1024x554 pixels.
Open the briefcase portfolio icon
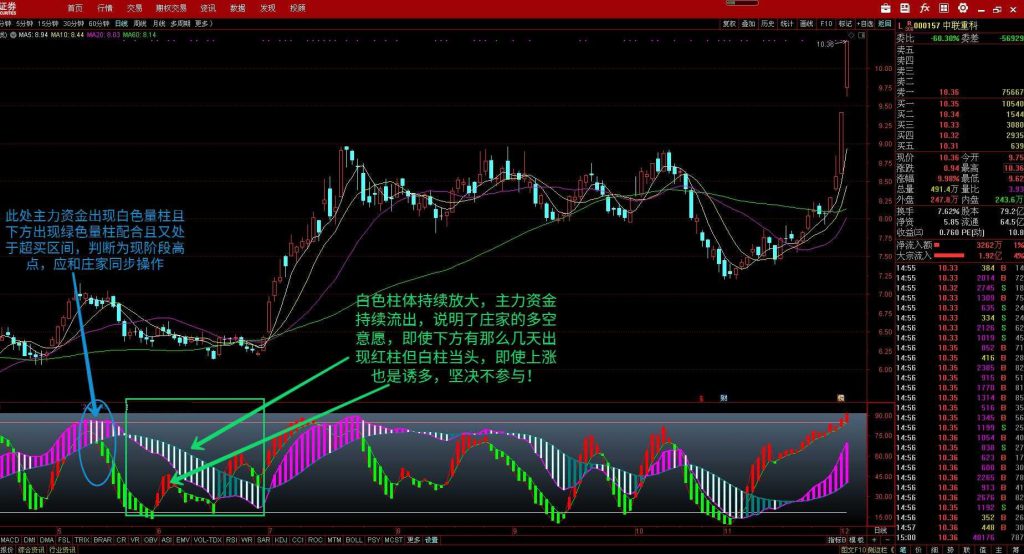click(886, 7)
